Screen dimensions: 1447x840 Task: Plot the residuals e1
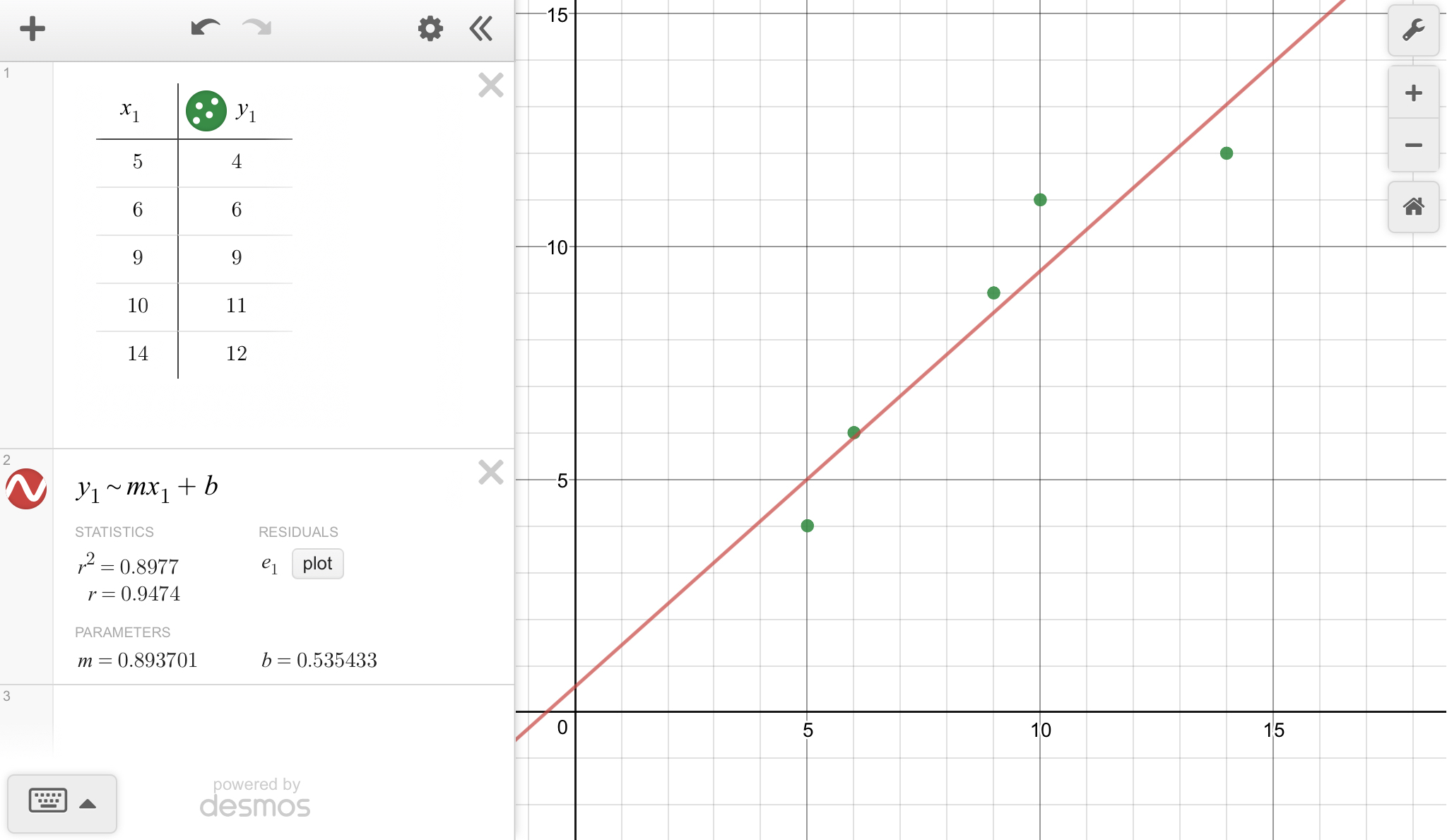coord(317,564)
